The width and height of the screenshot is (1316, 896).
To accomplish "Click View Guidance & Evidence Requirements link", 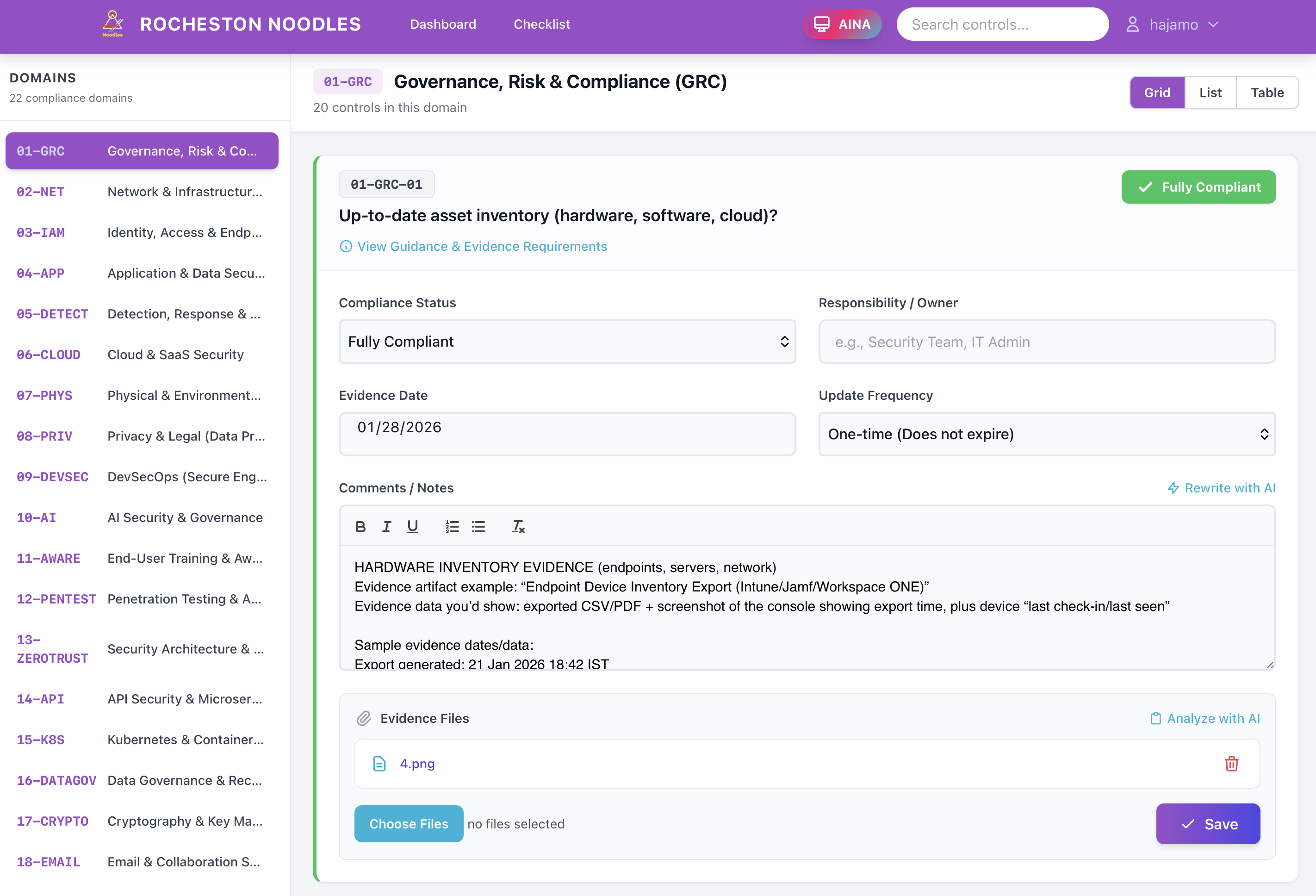I will (x=481, y=246).
